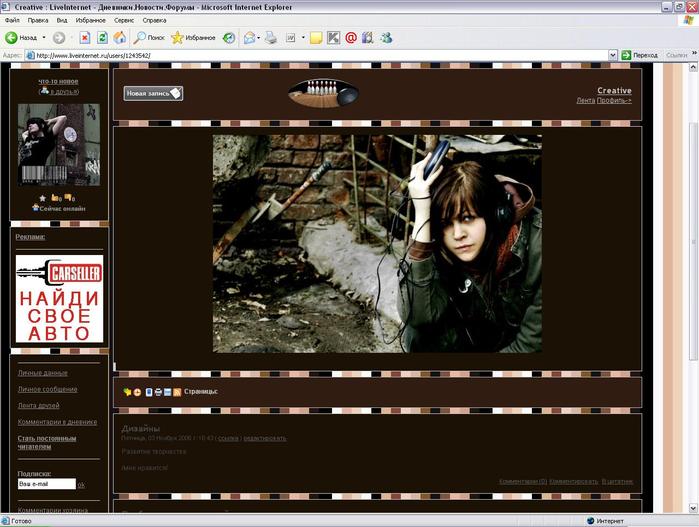The image size is (699, 527).
Task: Click the user avatar picture in sidebar
Action: coord(58,144)
